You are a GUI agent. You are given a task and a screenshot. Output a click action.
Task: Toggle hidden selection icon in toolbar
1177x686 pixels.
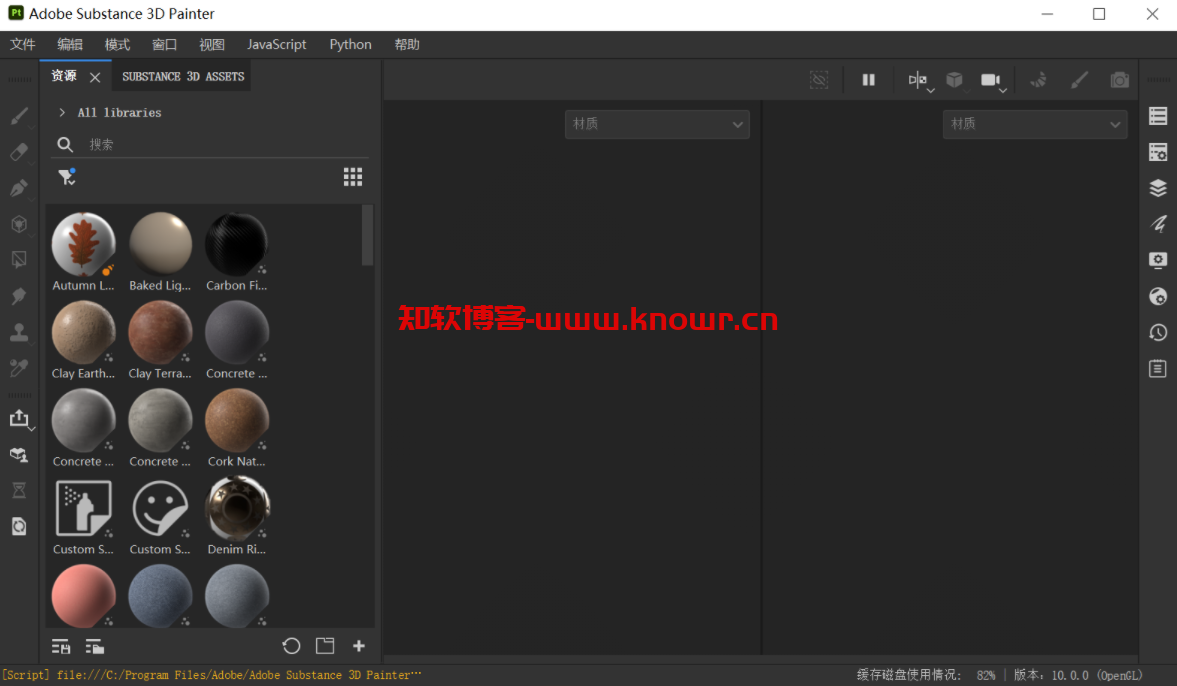click(x=819, y=80)
